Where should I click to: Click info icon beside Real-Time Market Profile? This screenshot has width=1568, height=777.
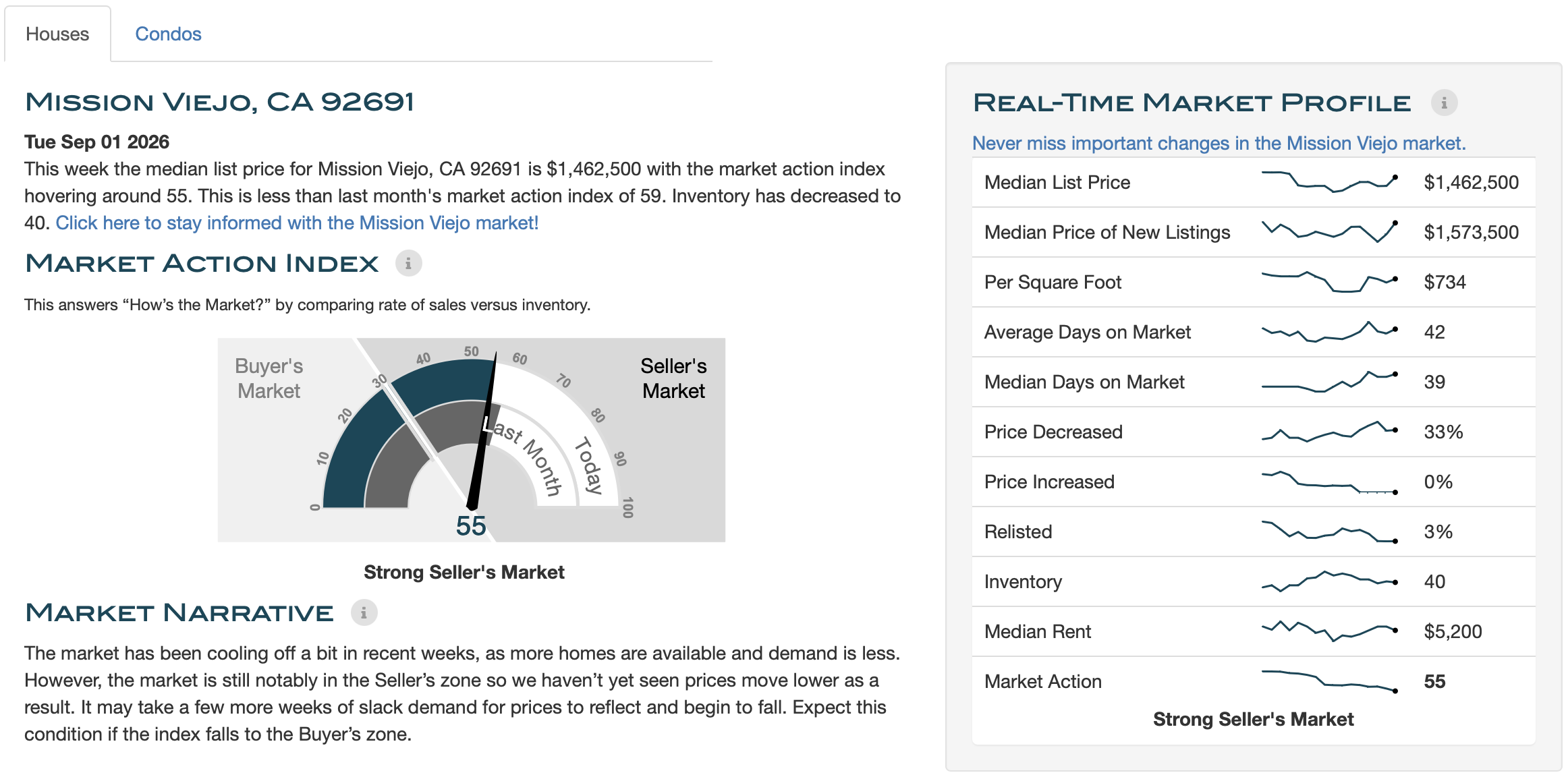coord(1444,103)
